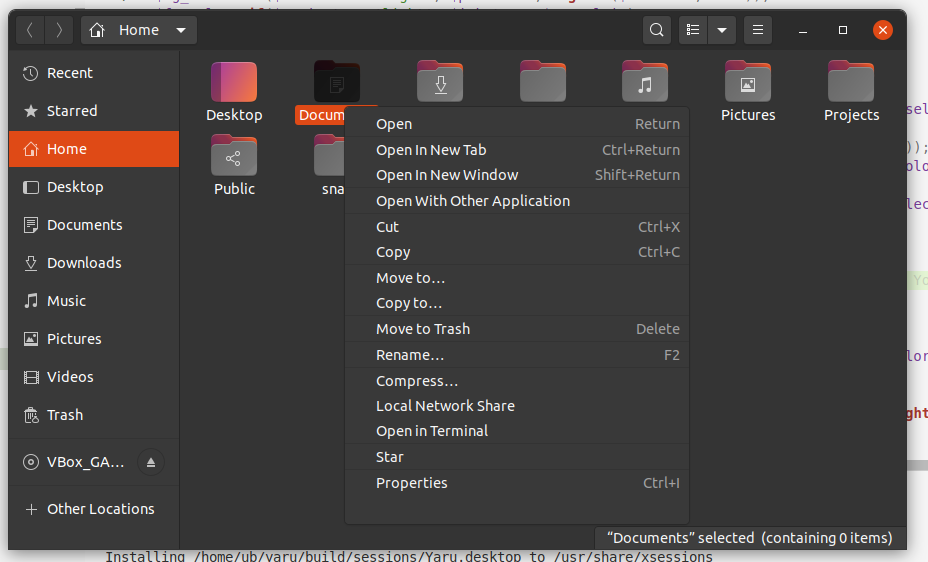Image resolution: width=928 pixels, height=562 pixels.
Task: Open Trash in the sidebar
Action: coord(94,415)
